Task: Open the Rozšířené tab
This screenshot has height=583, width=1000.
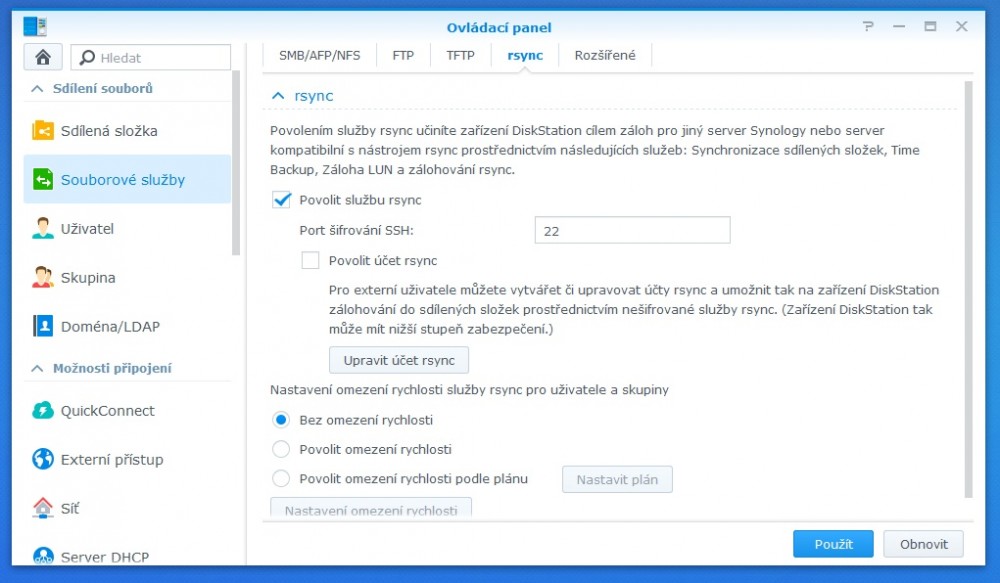Action: tap(605, 55)
